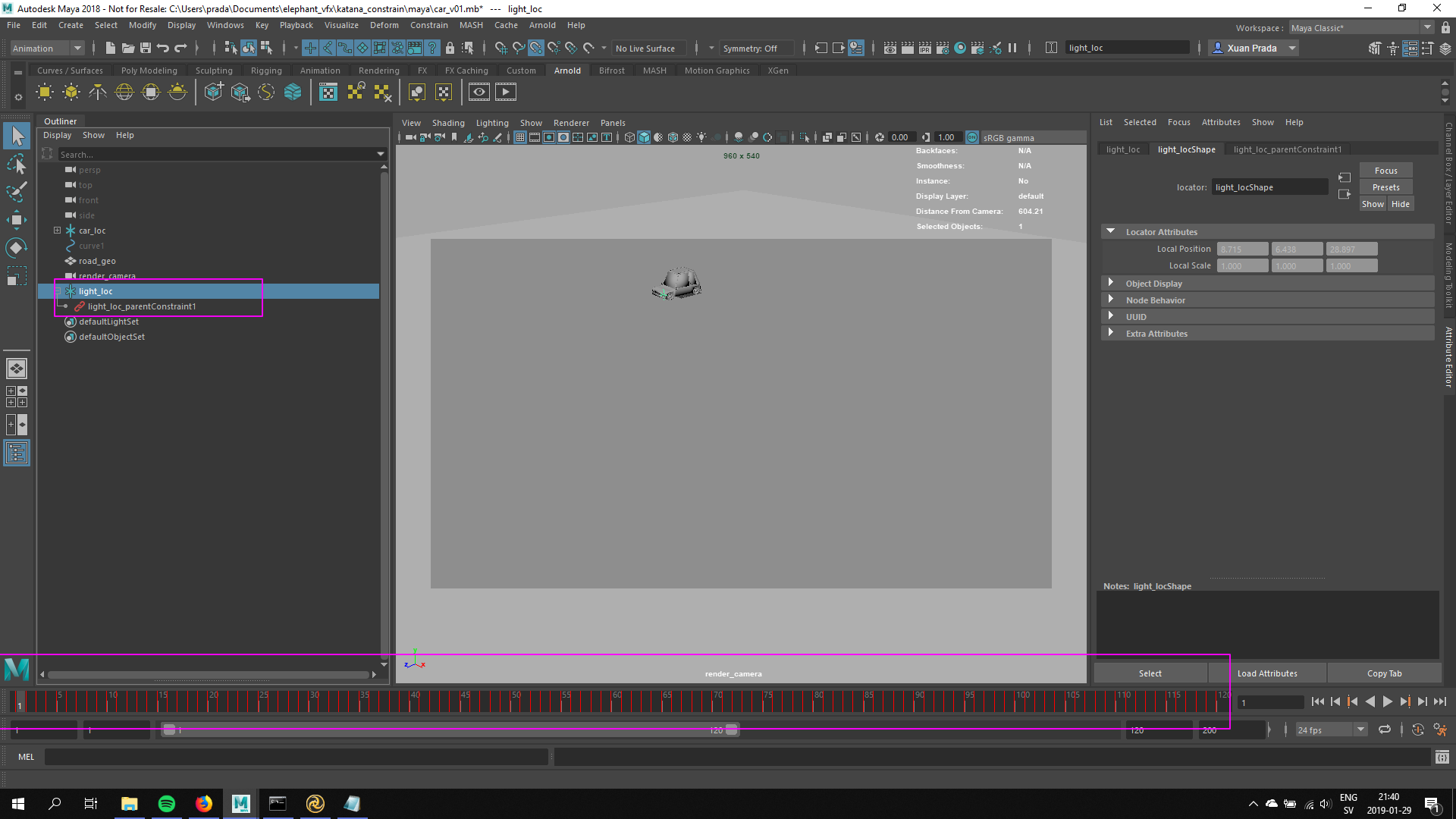Open Arnold RenderView eye icon on shelf
This screenshot has height=819, width=1456.
[x=479, y=93]
